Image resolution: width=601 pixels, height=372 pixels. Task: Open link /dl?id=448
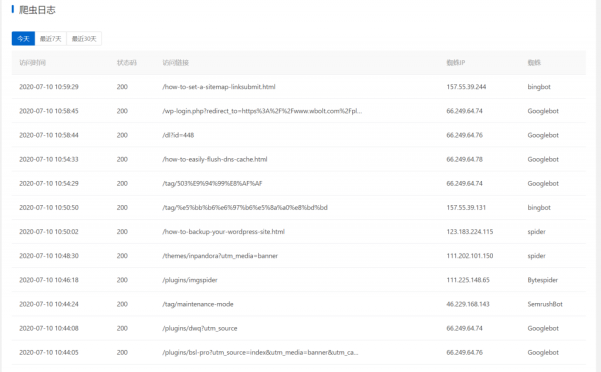pos(178,135)
